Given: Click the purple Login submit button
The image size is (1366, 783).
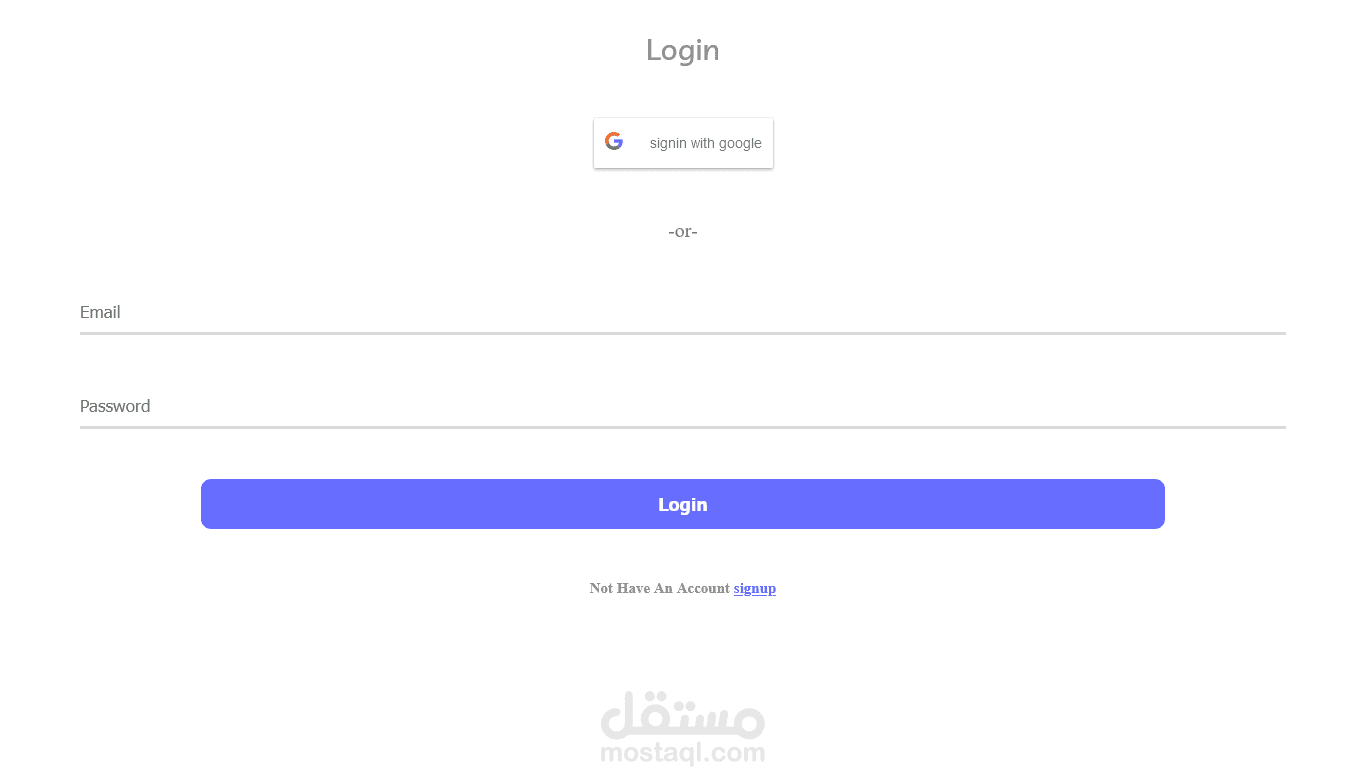Looking at the screenshot, I should point(683,504).
